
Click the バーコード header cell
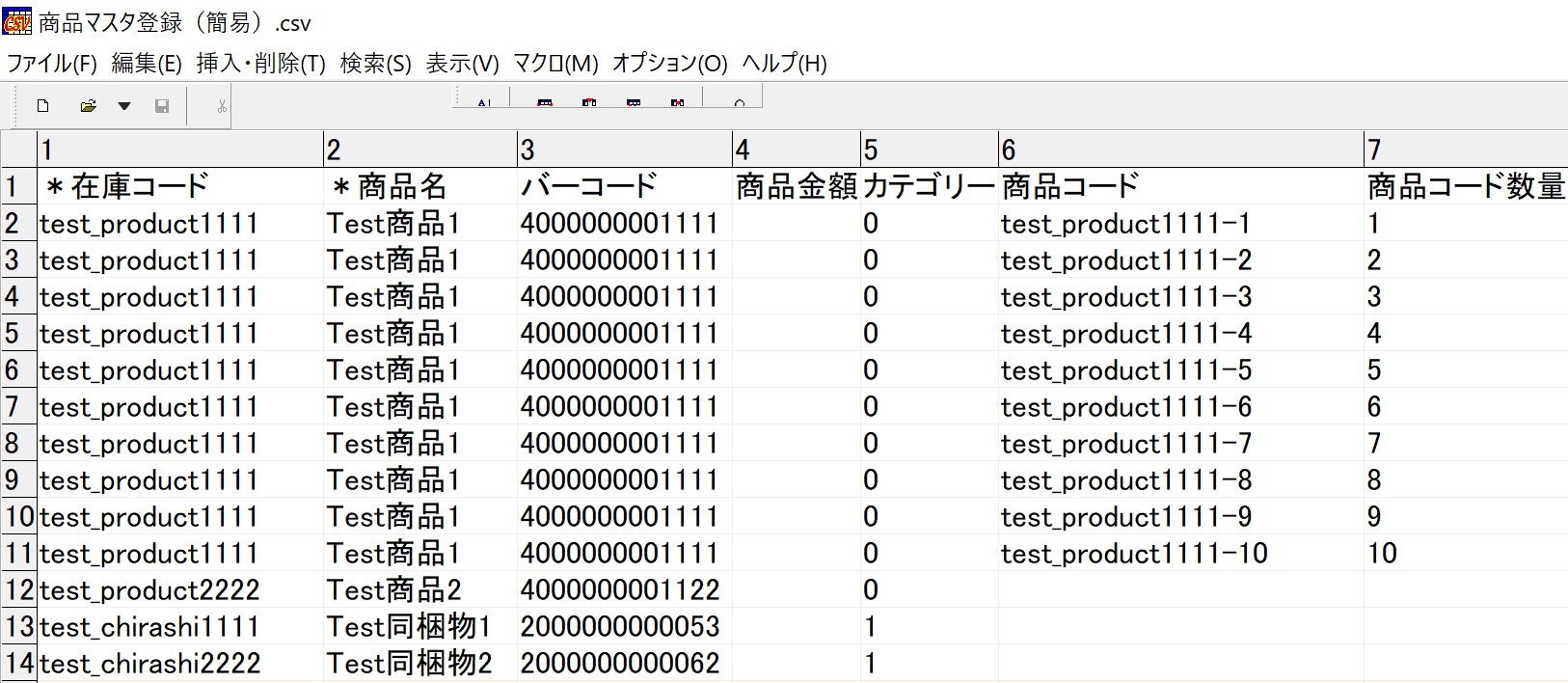click(x=625, y=186)
